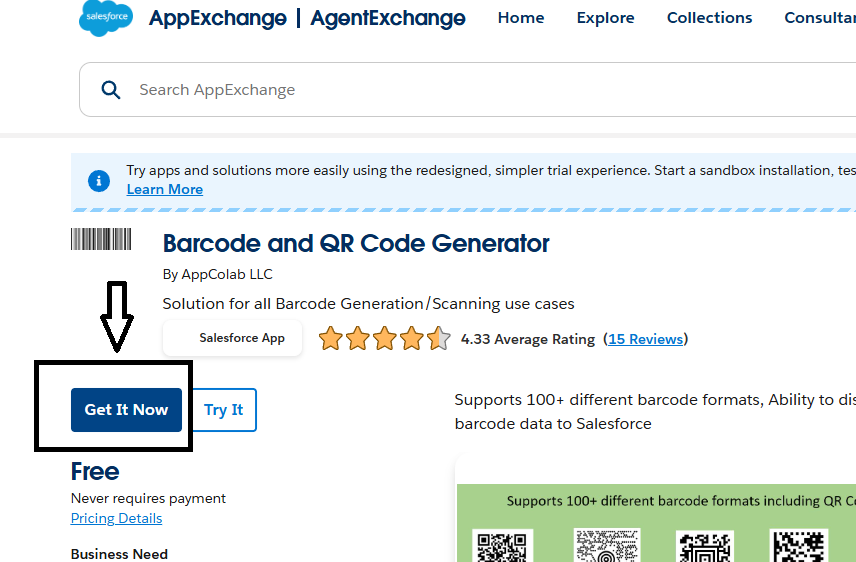Open the Pricing Details link
Image resolution: width=856 pixels, height=562 pixels.
pos(116,518)
